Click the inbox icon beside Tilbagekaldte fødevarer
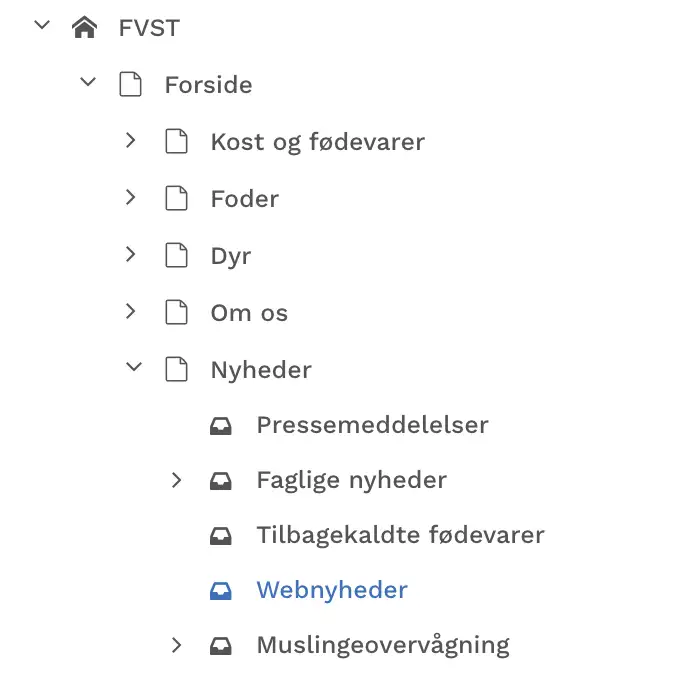The image size is (694, 684). point(221,535)
